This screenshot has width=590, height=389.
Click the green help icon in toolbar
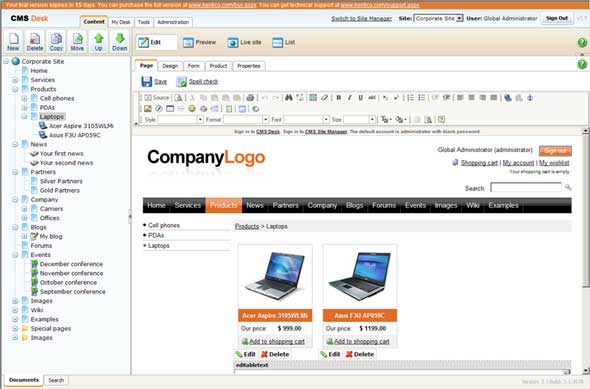point(582,42)
